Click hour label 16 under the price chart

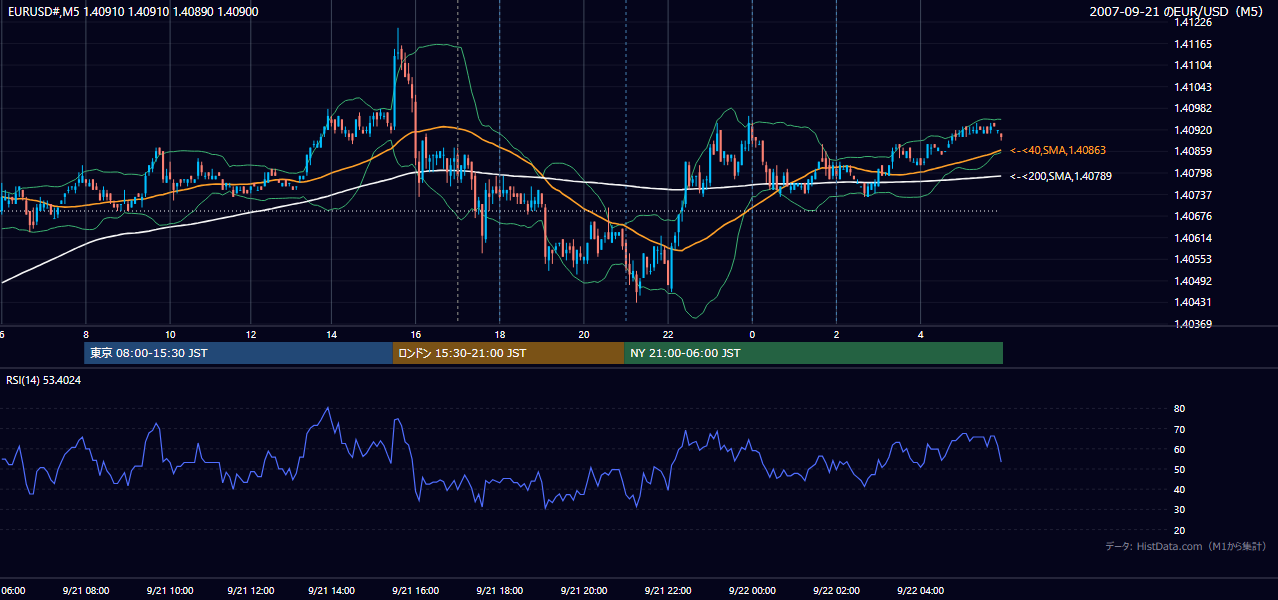pyautogui.click(x=416, y=334)
